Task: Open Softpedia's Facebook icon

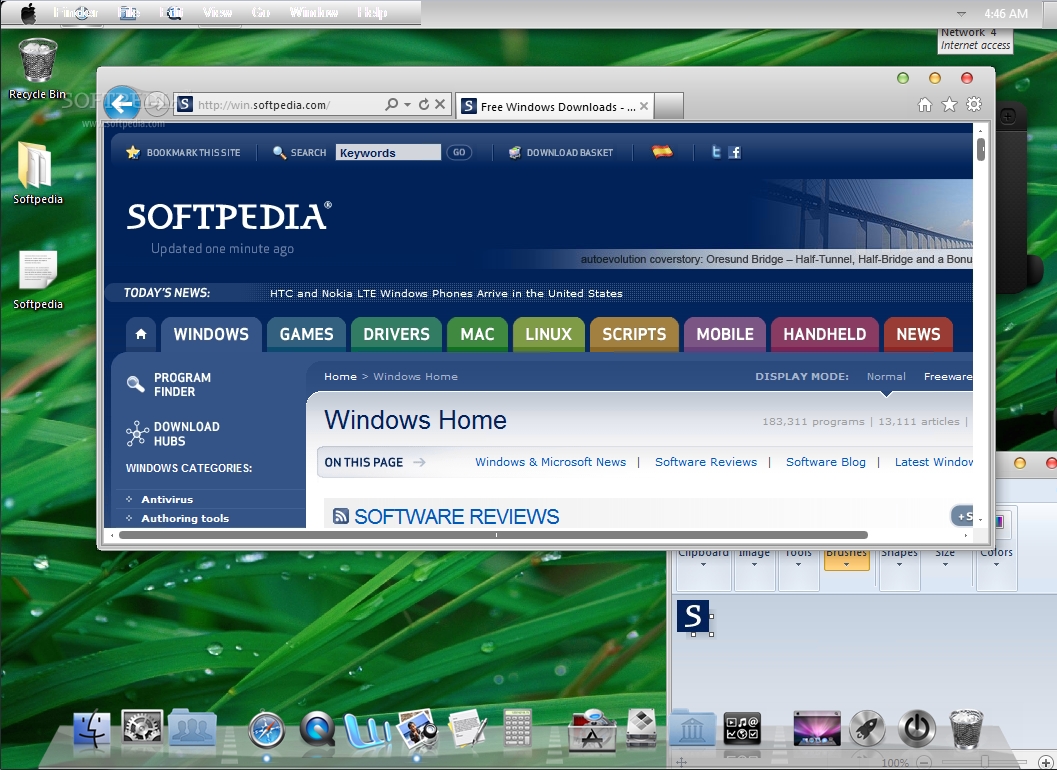Action: [734, 152]
